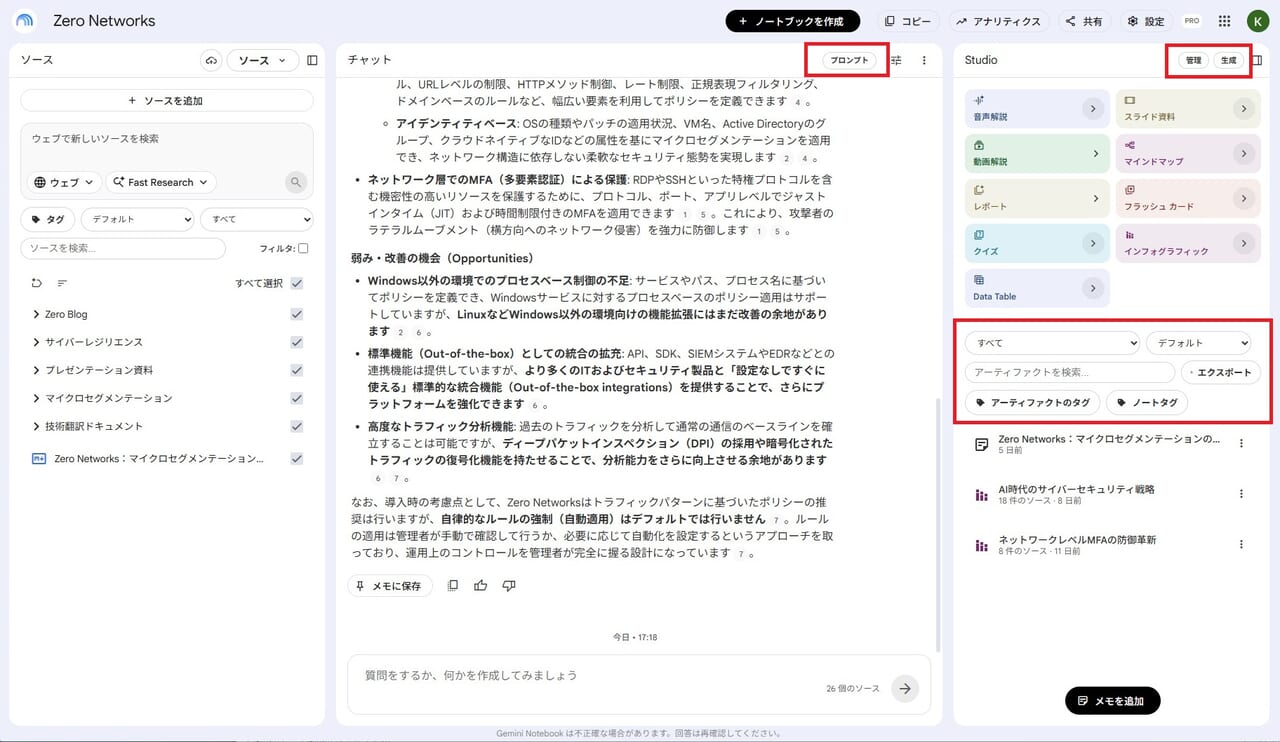Expand the サイバーレジリエンス folder
Viewport: 1280px width, 742px height.
click(x=36, y=342)
